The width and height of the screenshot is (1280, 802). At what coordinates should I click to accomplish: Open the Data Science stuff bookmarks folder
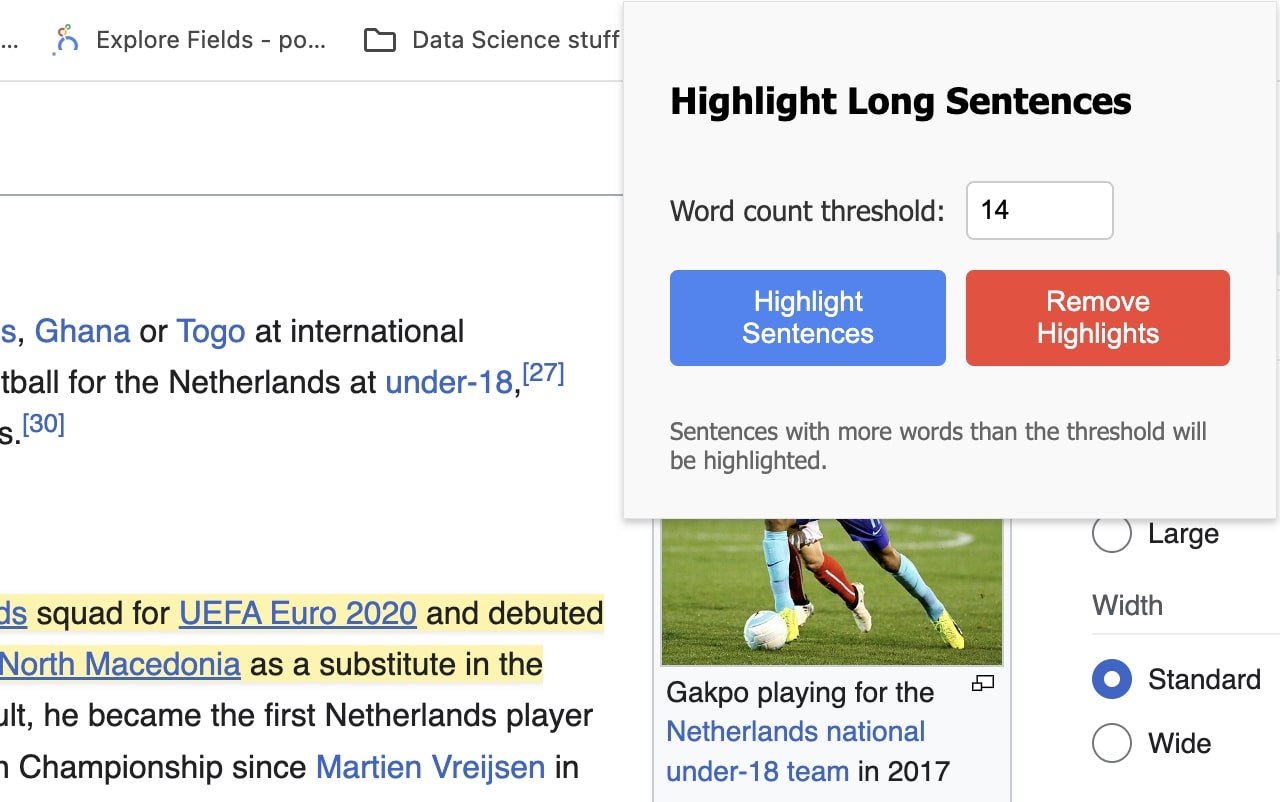tap(491, 40)
